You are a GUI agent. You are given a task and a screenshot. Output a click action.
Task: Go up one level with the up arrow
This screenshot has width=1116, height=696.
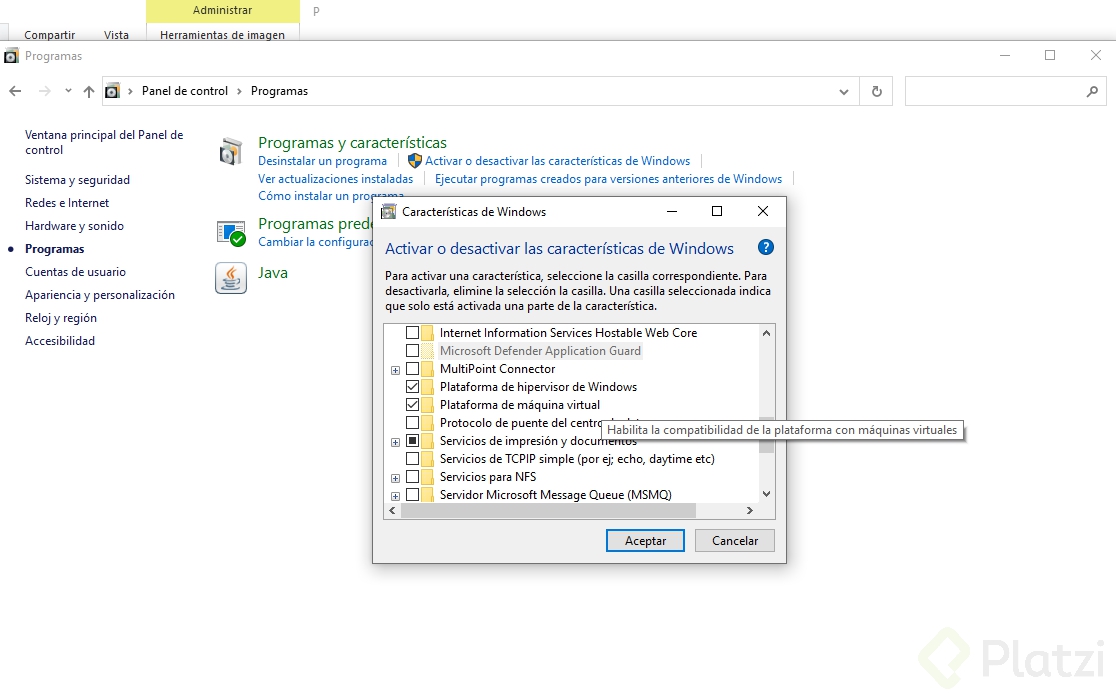88,91
